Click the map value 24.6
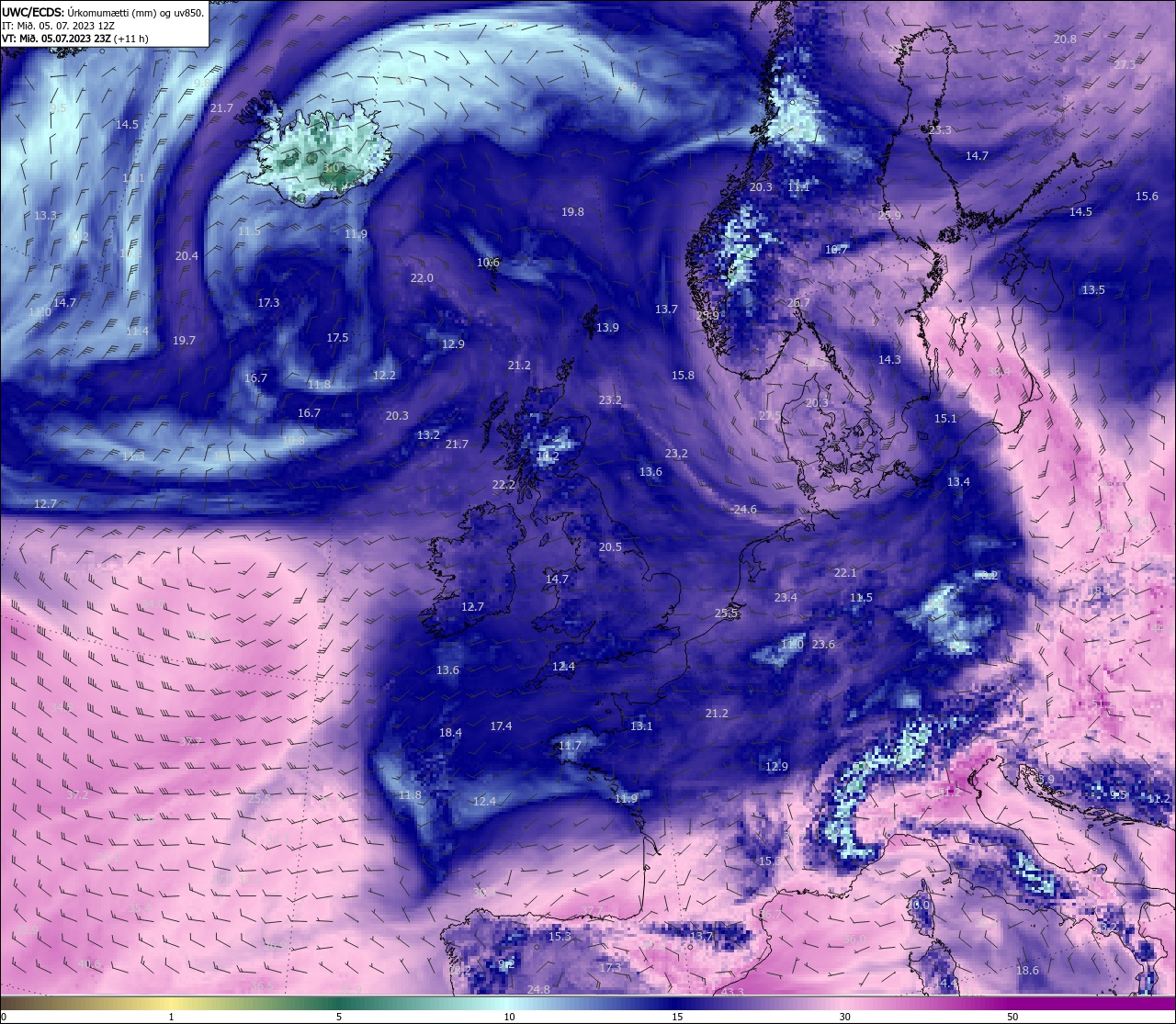The image size is (1176, 1024). tap(744, 510)
